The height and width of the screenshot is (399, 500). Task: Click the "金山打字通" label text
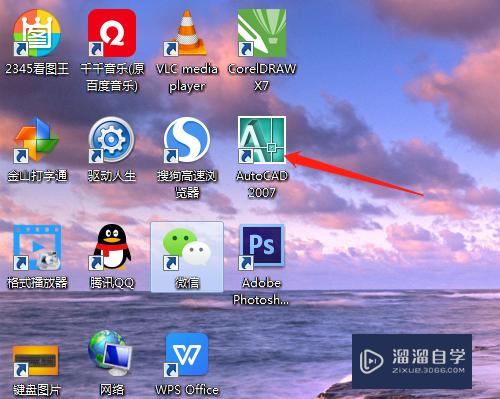37,176
